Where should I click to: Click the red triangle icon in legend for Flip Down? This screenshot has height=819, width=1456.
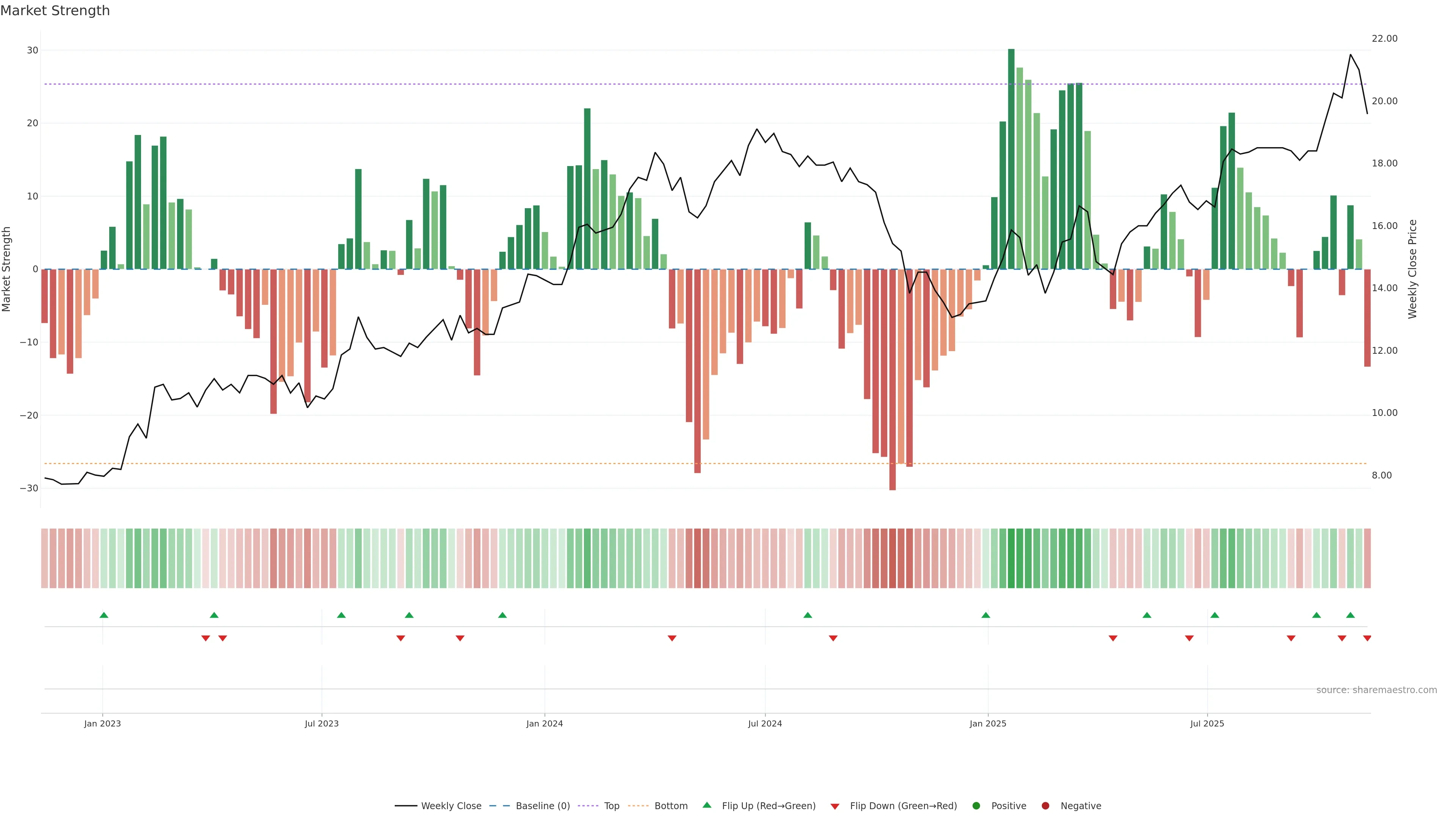[835, 806]
